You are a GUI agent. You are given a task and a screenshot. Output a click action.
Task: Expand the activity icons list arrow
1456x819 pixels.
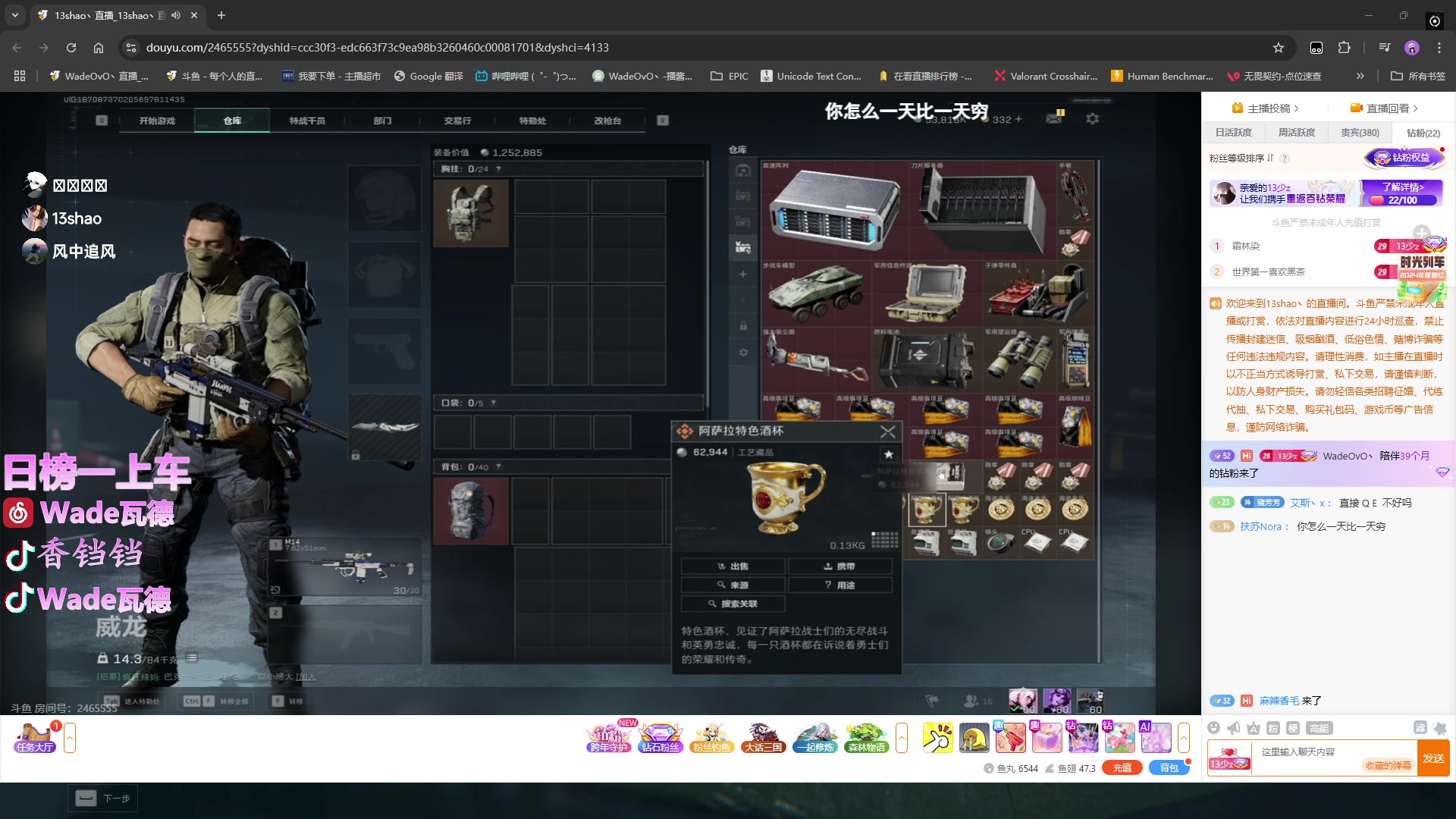902,737
